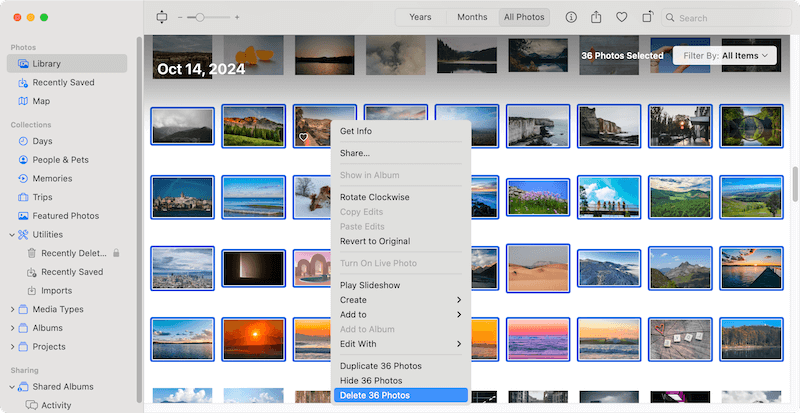This screenshot has height=413, width=800.
Task: Choose Duplicate 36 Photos
Action: (401, 366)
